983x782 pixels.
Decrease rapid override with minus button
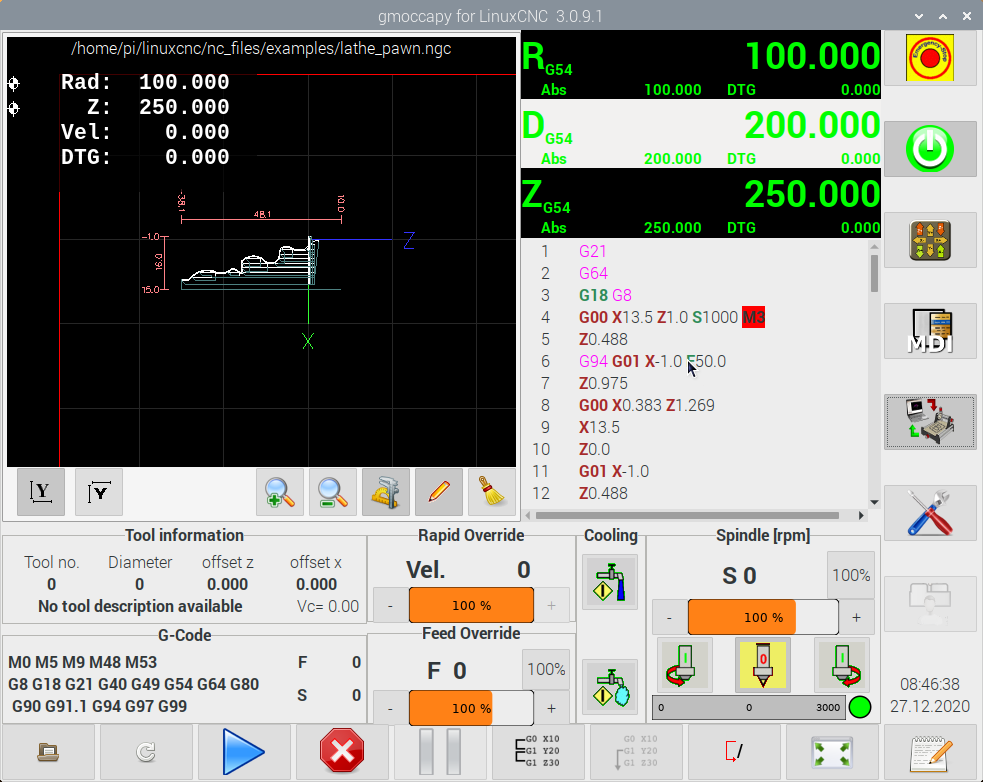click(x=390, y=605)
